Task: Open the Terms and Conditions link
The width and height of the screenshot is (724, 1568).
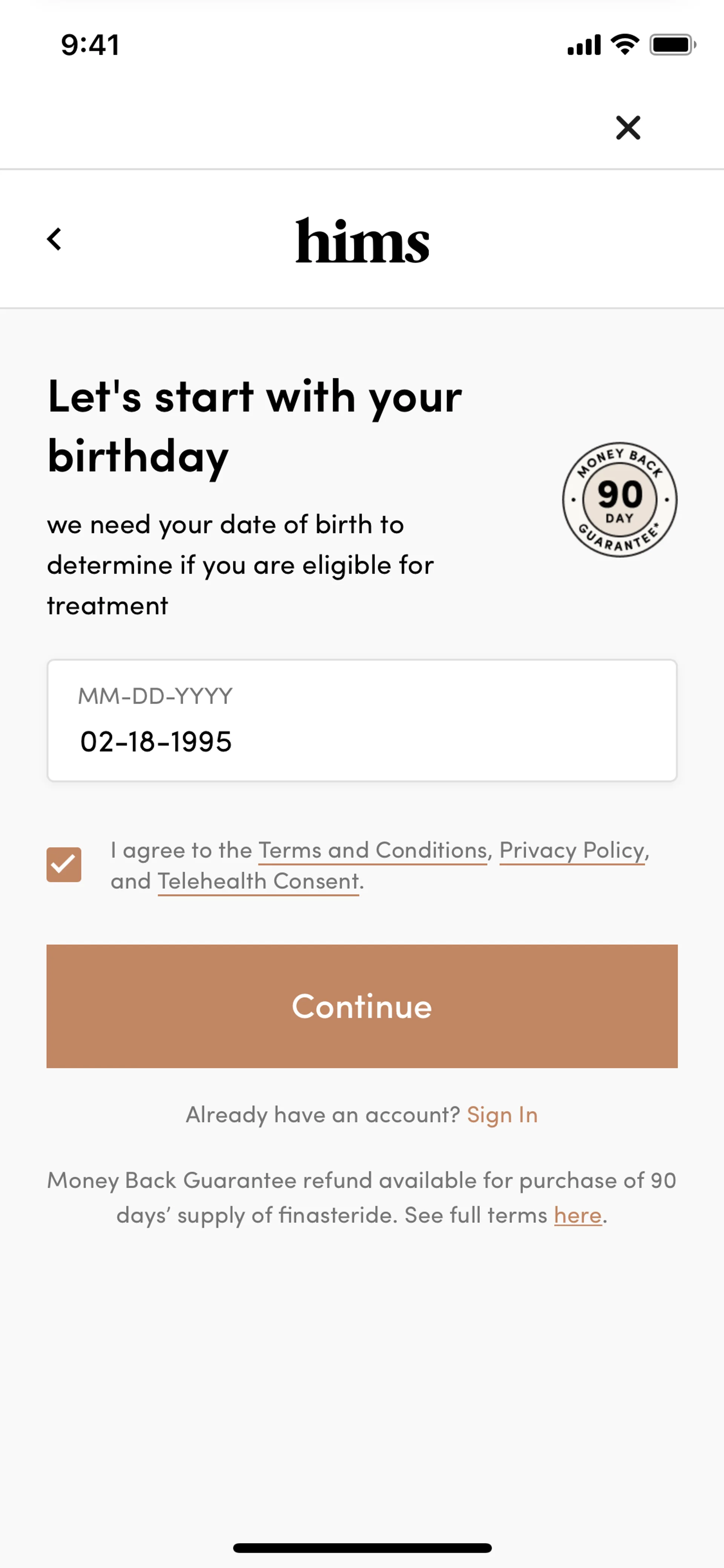Action: tap(372, 850)
